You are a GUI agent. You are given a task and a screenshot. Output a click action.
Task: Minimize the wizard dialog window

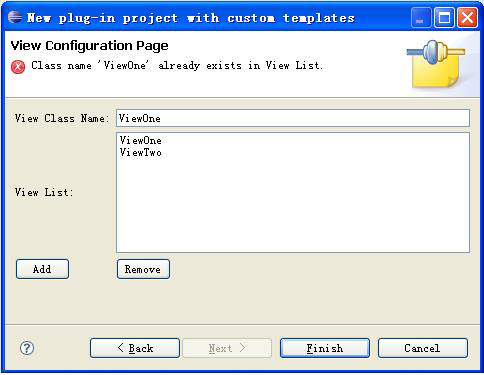click(x=421, y=17)
